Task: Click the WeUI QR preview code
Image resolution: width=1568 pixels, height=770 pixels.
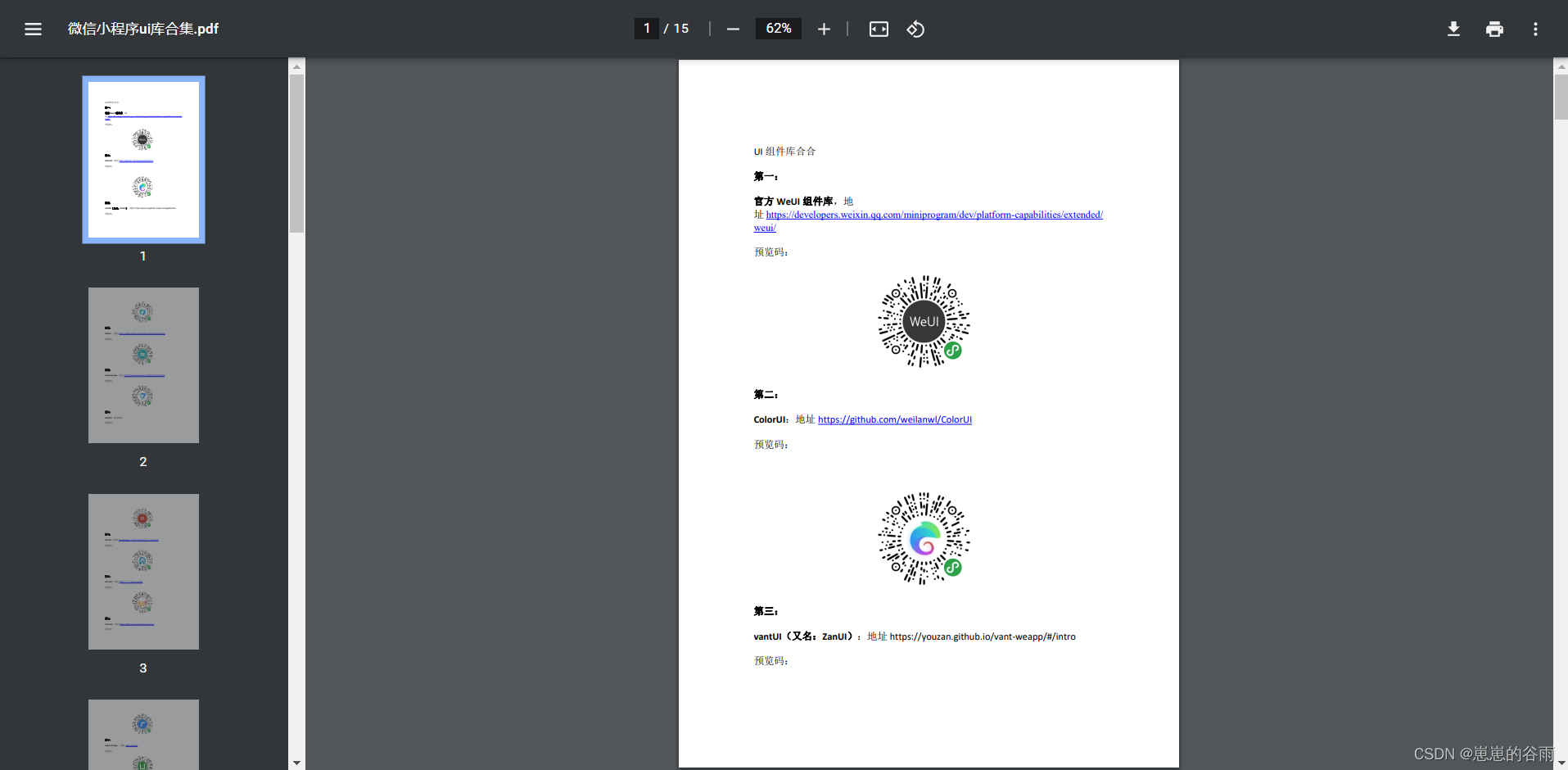Action: [x=924, y=321]
